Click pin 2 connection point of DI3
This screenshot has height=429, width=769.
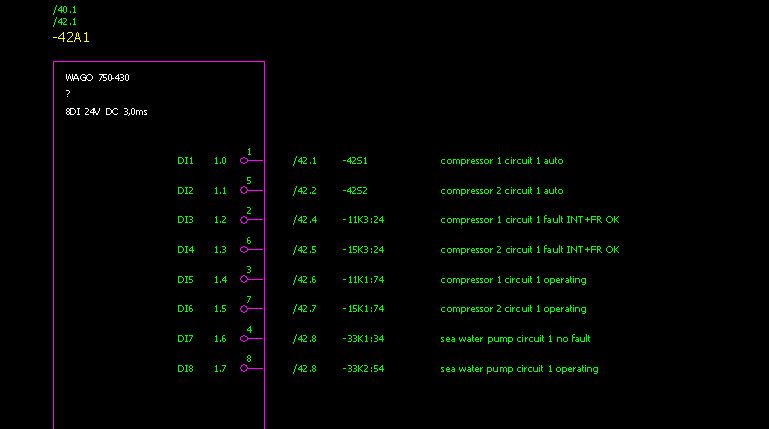point(244,220)
